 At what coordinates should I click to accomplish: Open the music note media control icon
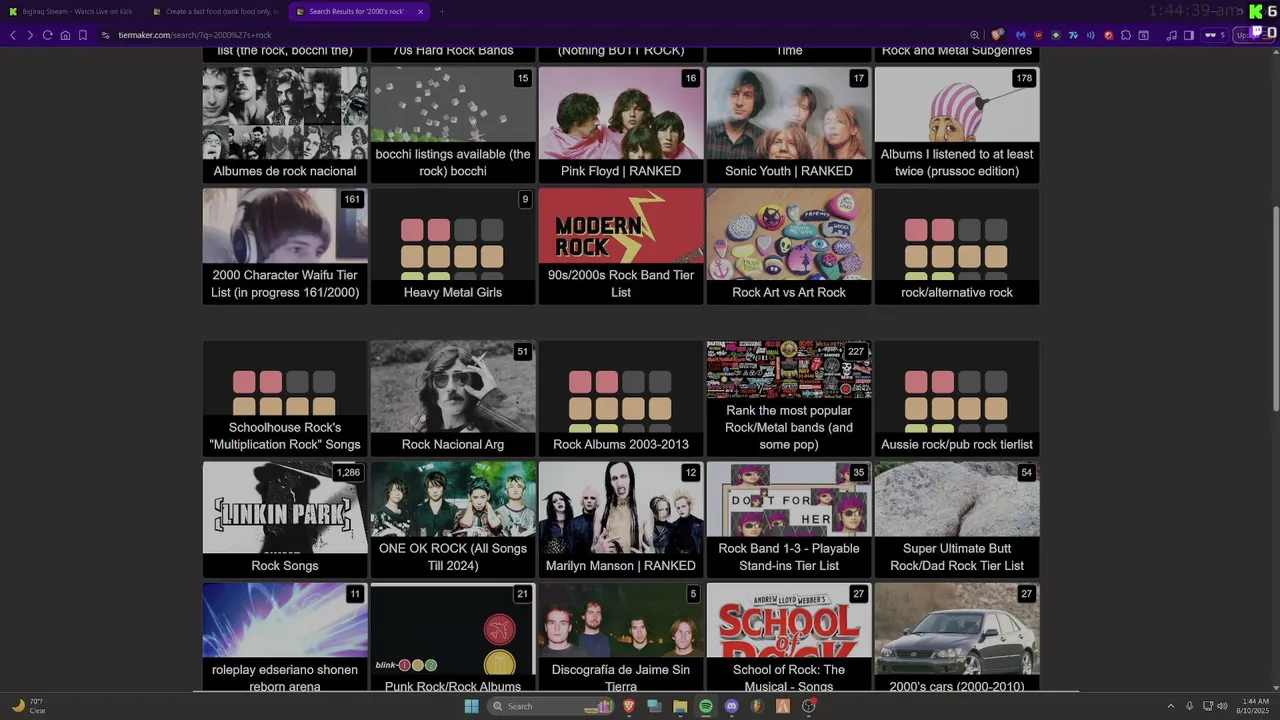point(1171,35)
